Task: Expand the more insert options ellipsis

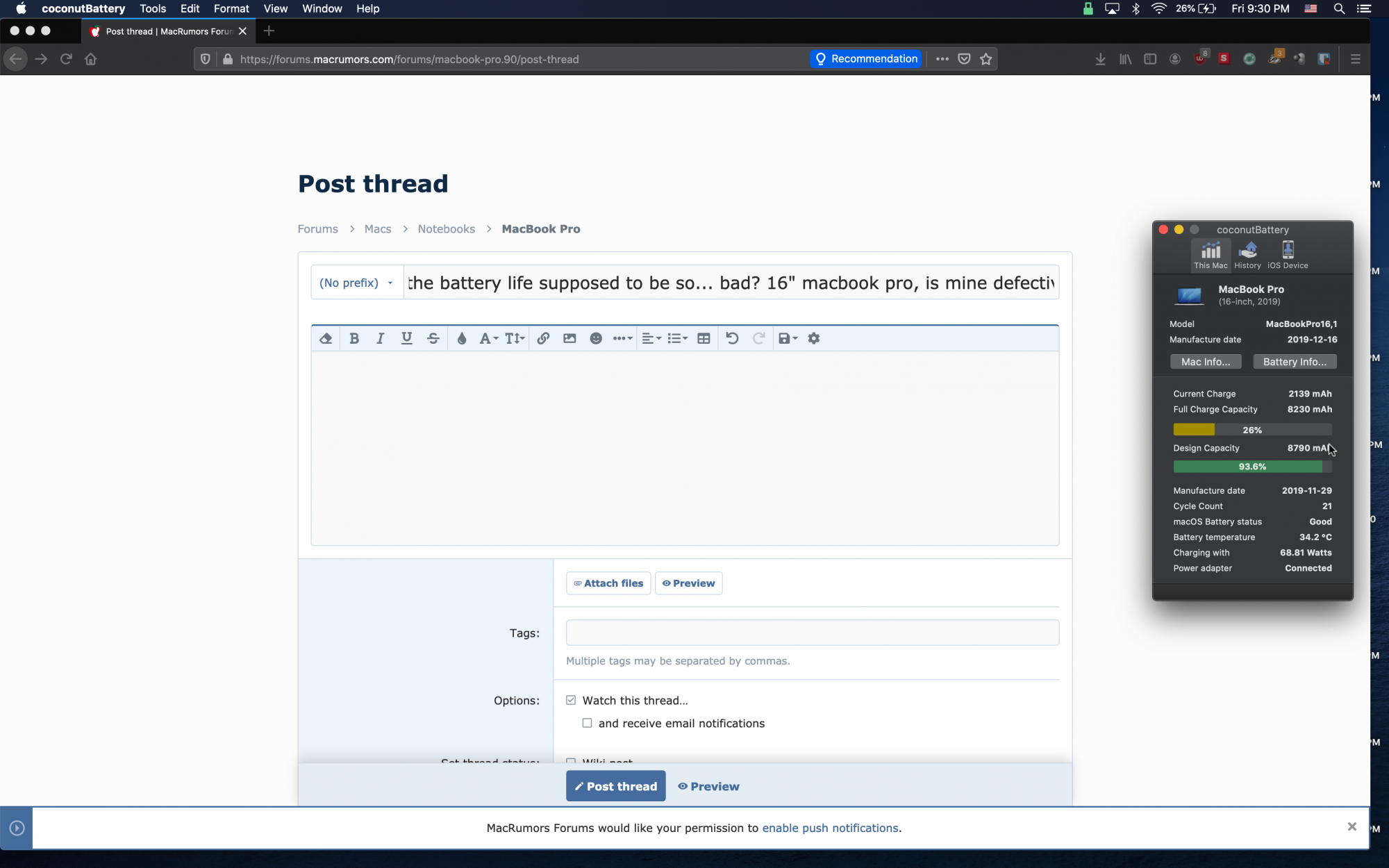Action: (622, 338)
